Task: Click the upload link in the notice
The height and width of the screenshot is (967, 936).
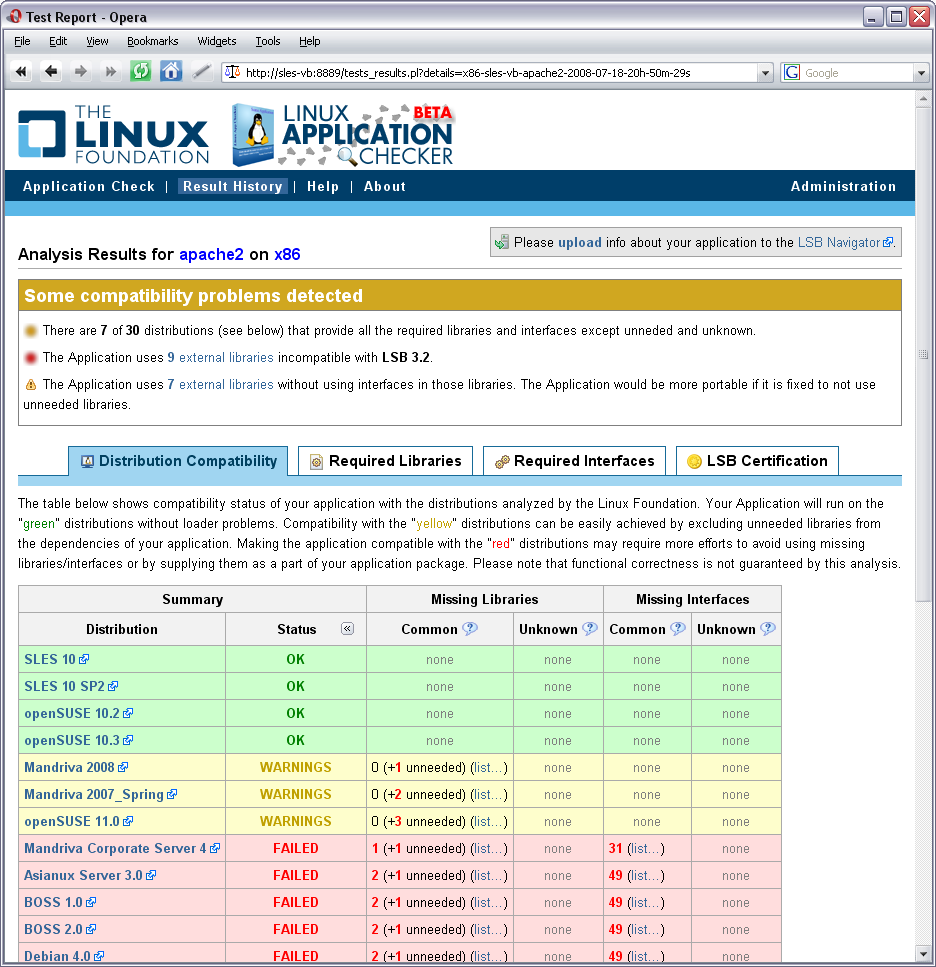Action: coord(580,242)
